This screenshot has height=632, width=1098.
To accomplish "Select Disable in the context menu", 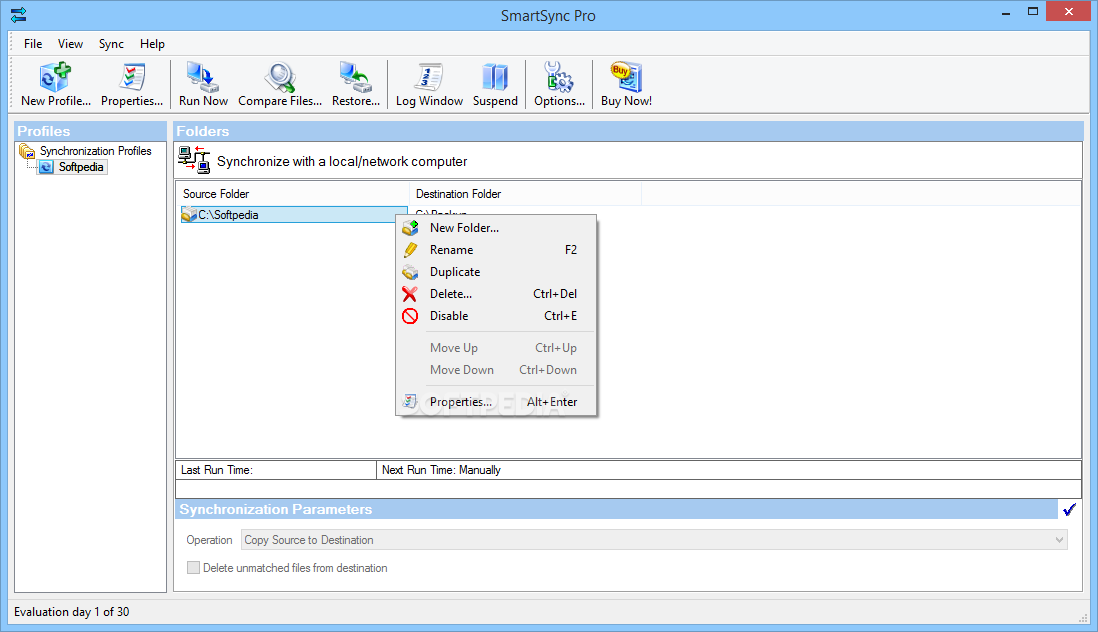I will pyautogui.click(x=496, y=316).
